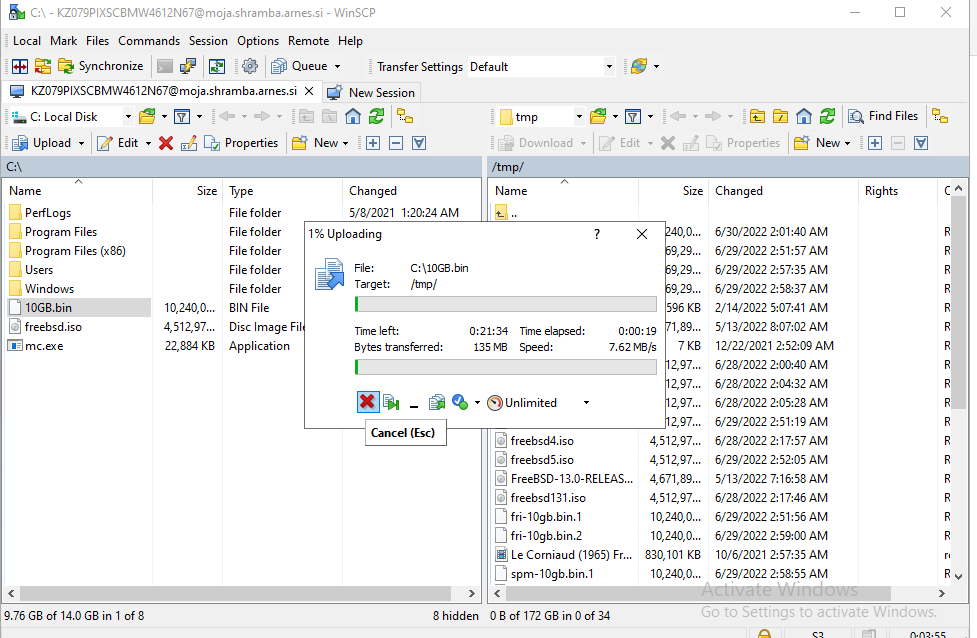Toggle synchronized browsing mode
The image size is (977, 638).
(x=941, y=115)
